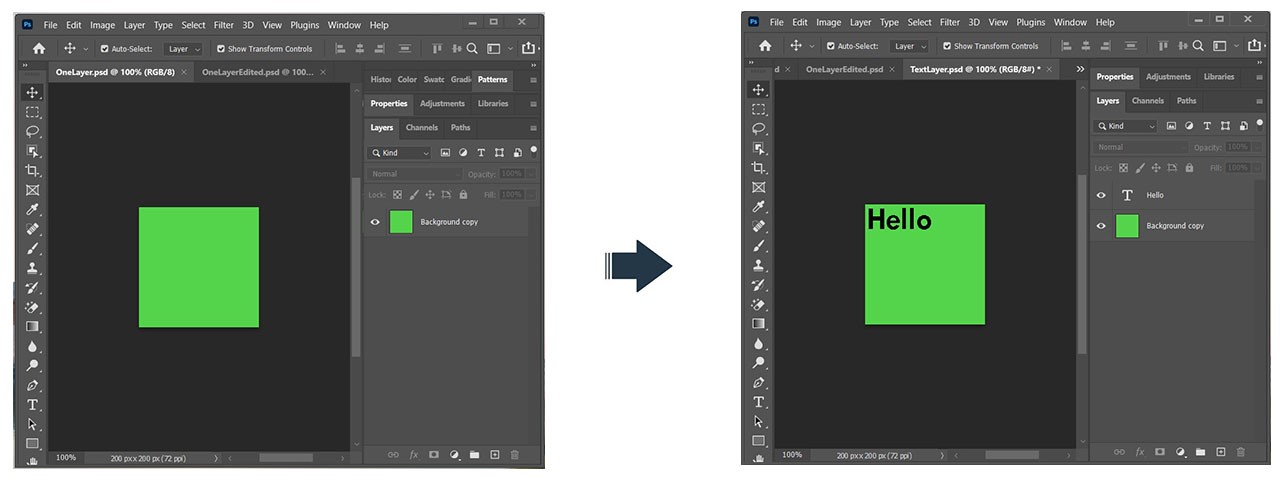This screenshot has width=1280, height=478.
Task: Click the zoom percentage field in right window
Action: click(792, 454)
